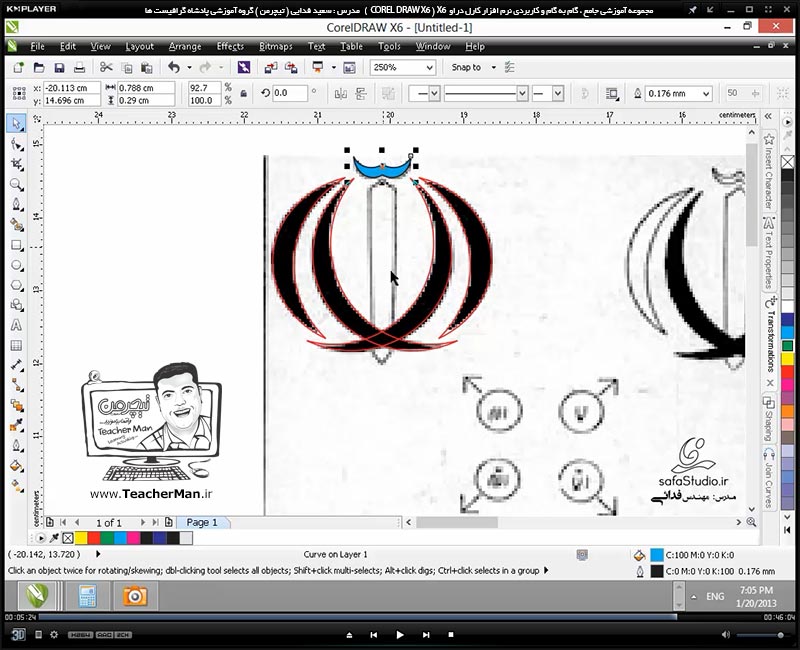The image size is (800, 650).
Task: Adjust the KMPlayer volume slider
Action: point(760,635)
